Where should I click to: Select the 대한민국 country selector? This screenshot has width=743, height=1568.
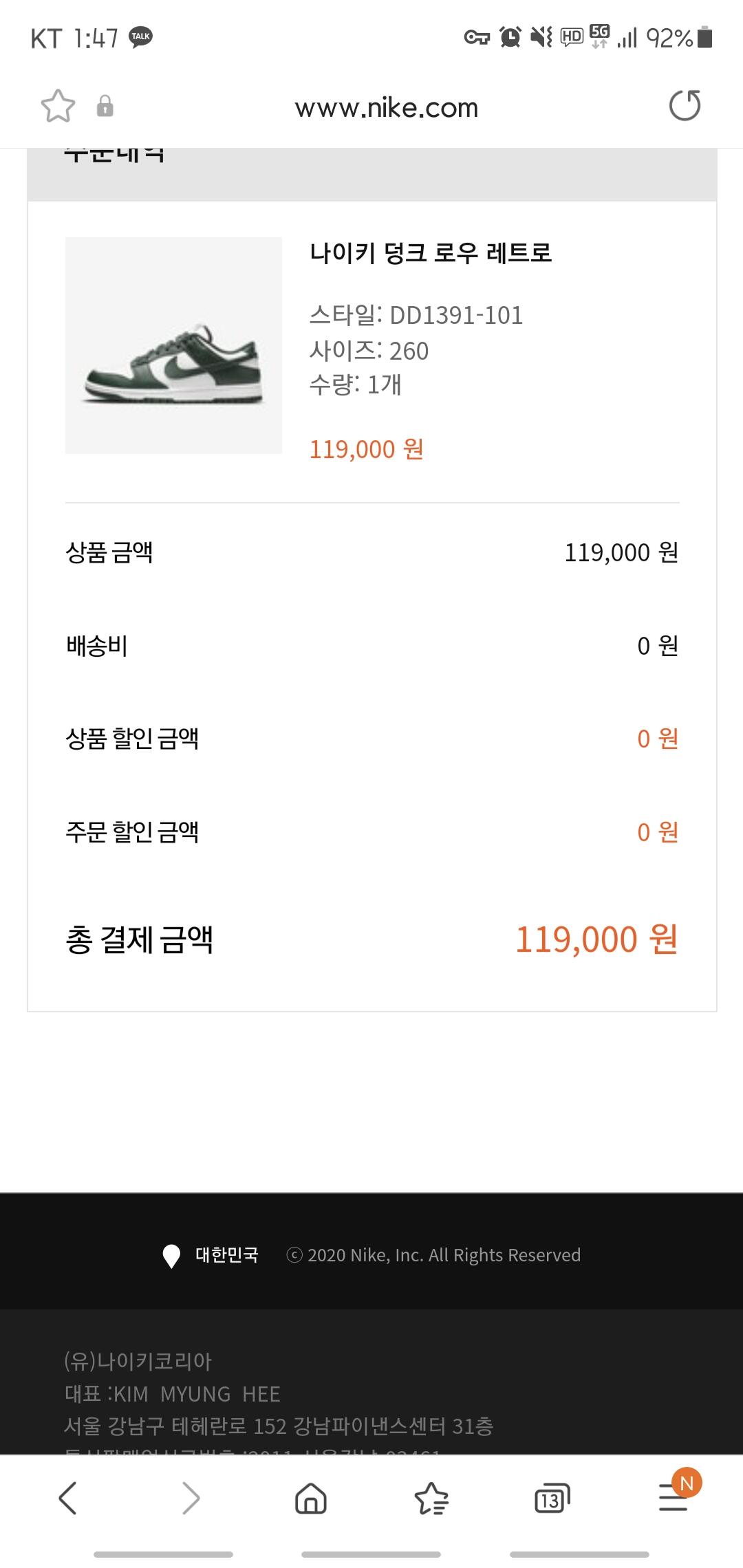(226, 1255)
